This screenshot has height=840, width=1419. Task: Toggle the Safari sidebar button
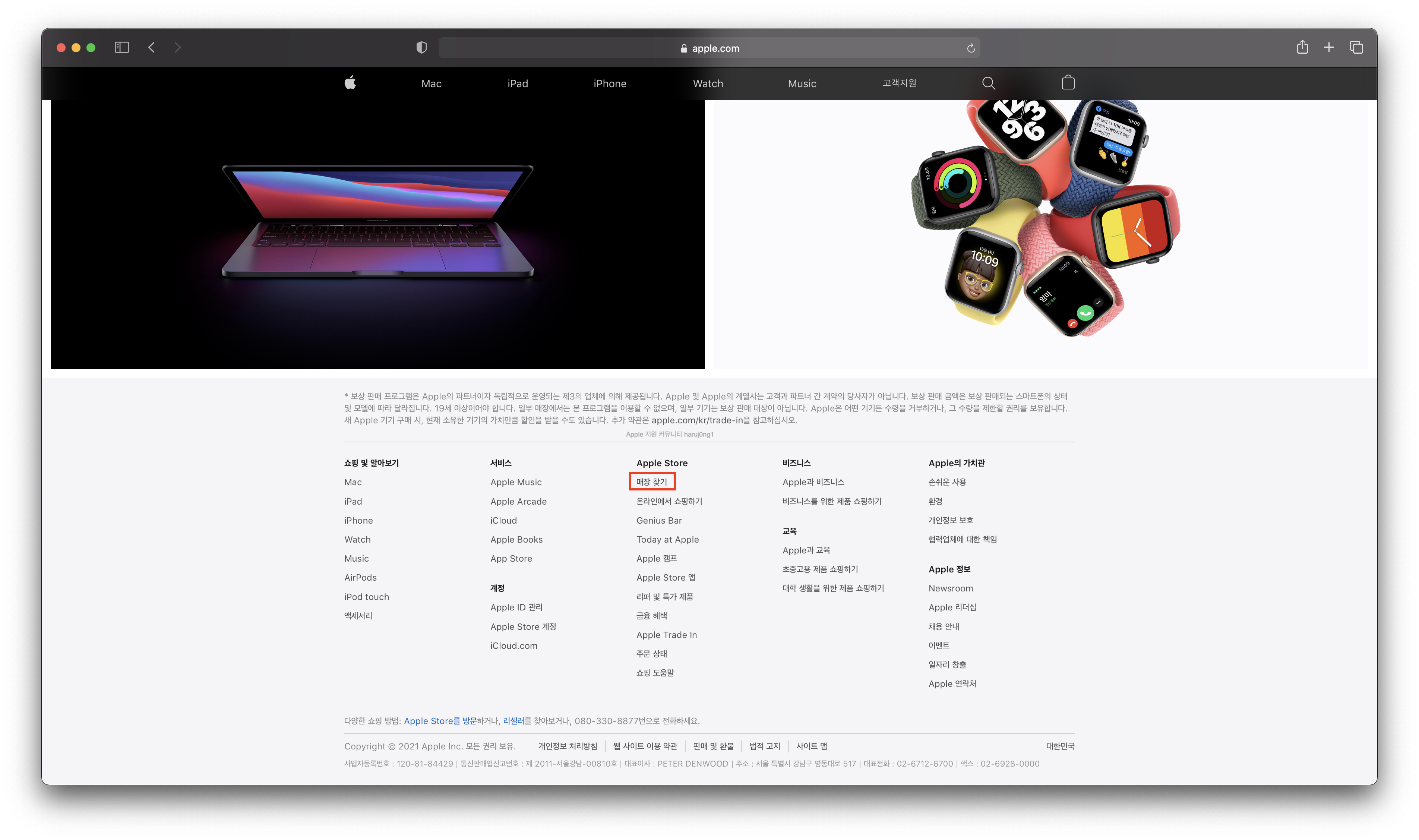[x=122, y=48]
